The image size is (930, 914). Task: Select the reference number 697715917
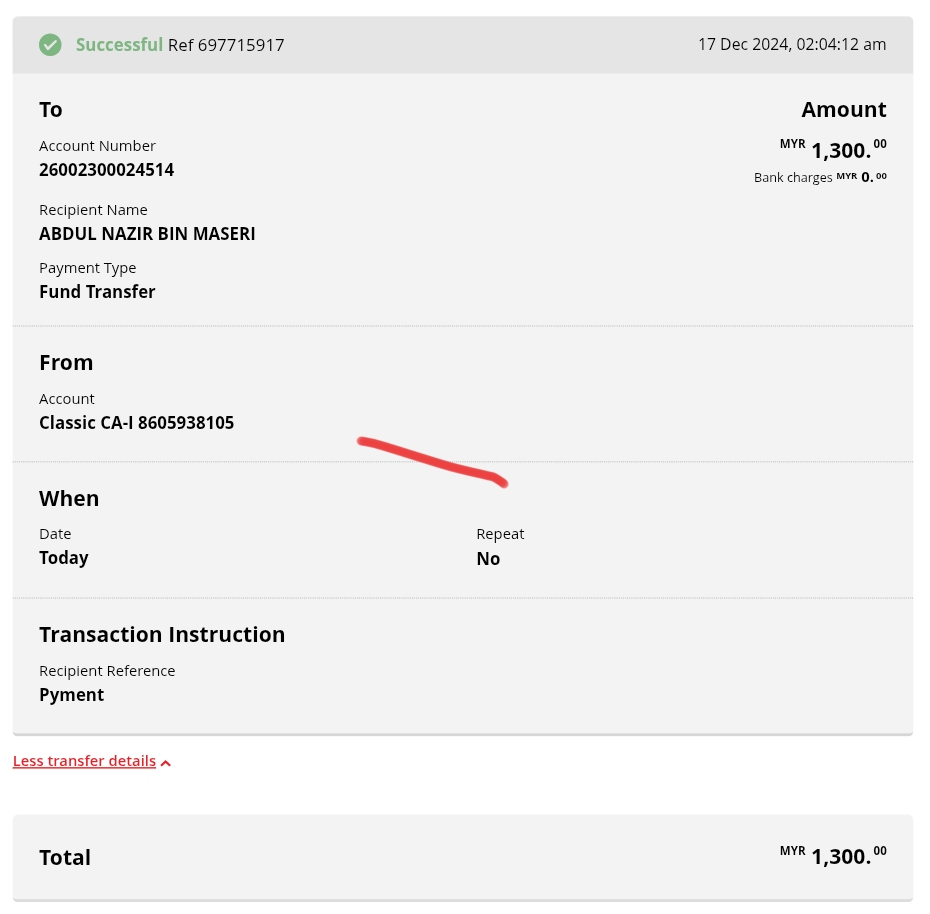[x=241, y=45]
